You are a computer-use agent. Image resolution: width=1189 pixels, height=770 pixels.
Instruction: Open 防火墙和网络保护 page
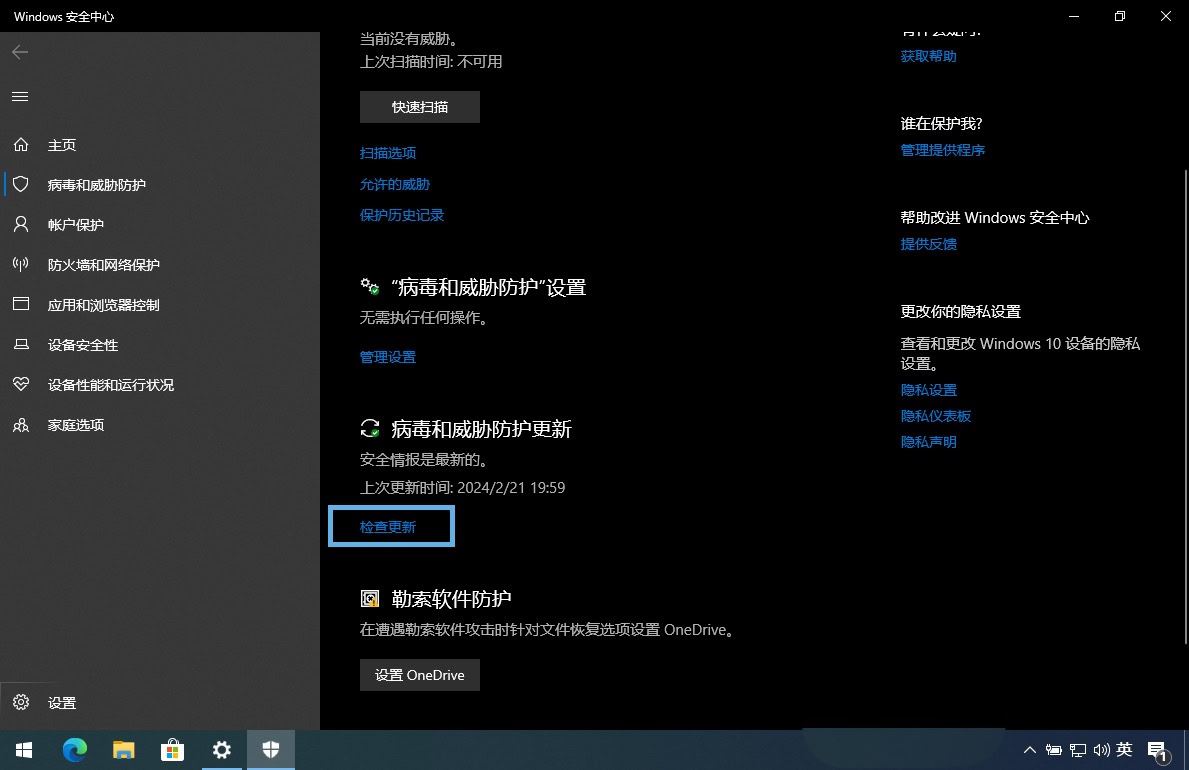(x=103, y=265)
